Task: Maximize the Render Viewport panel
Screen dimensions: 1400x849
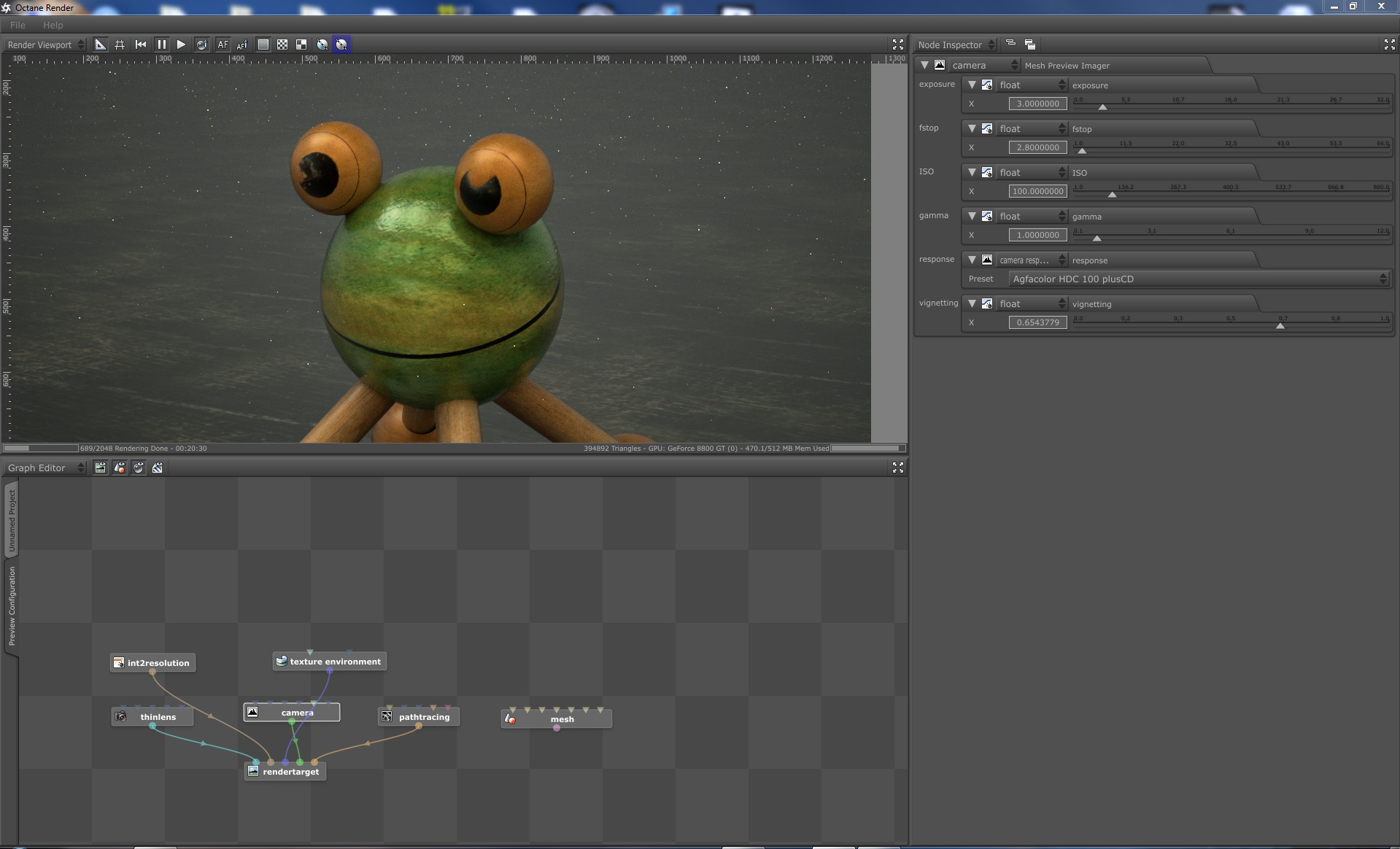Action: coord(897,44)
